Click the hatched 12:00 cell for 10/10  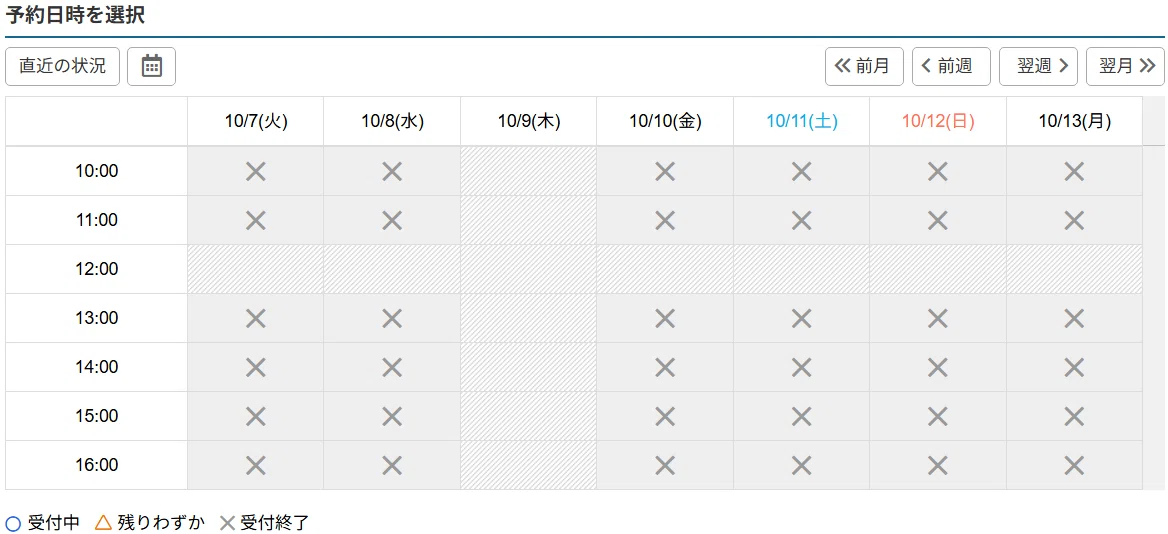664,269
